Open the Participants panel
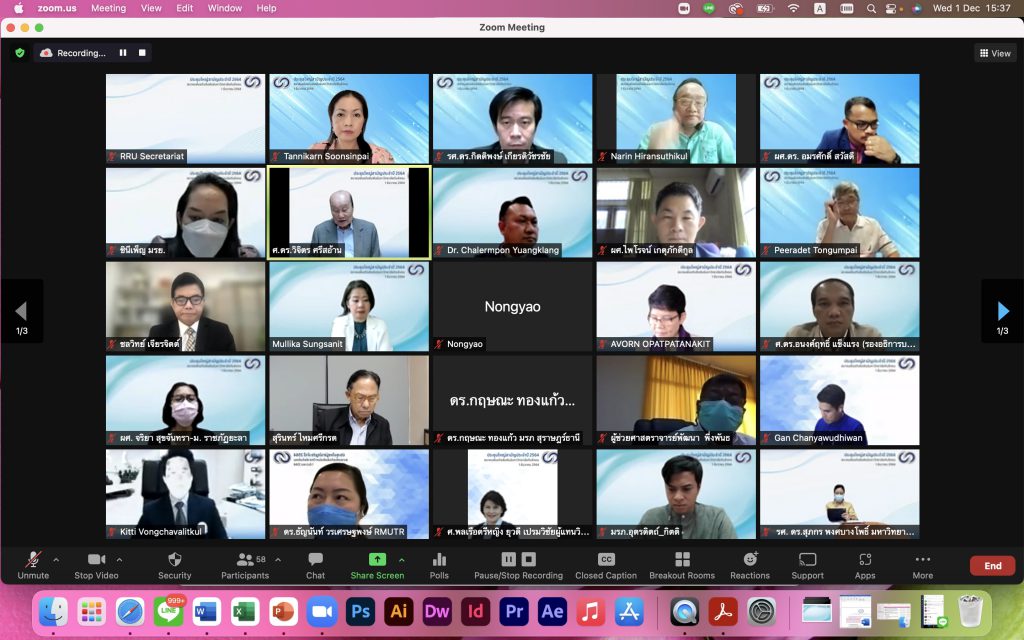 click(245, 566)
